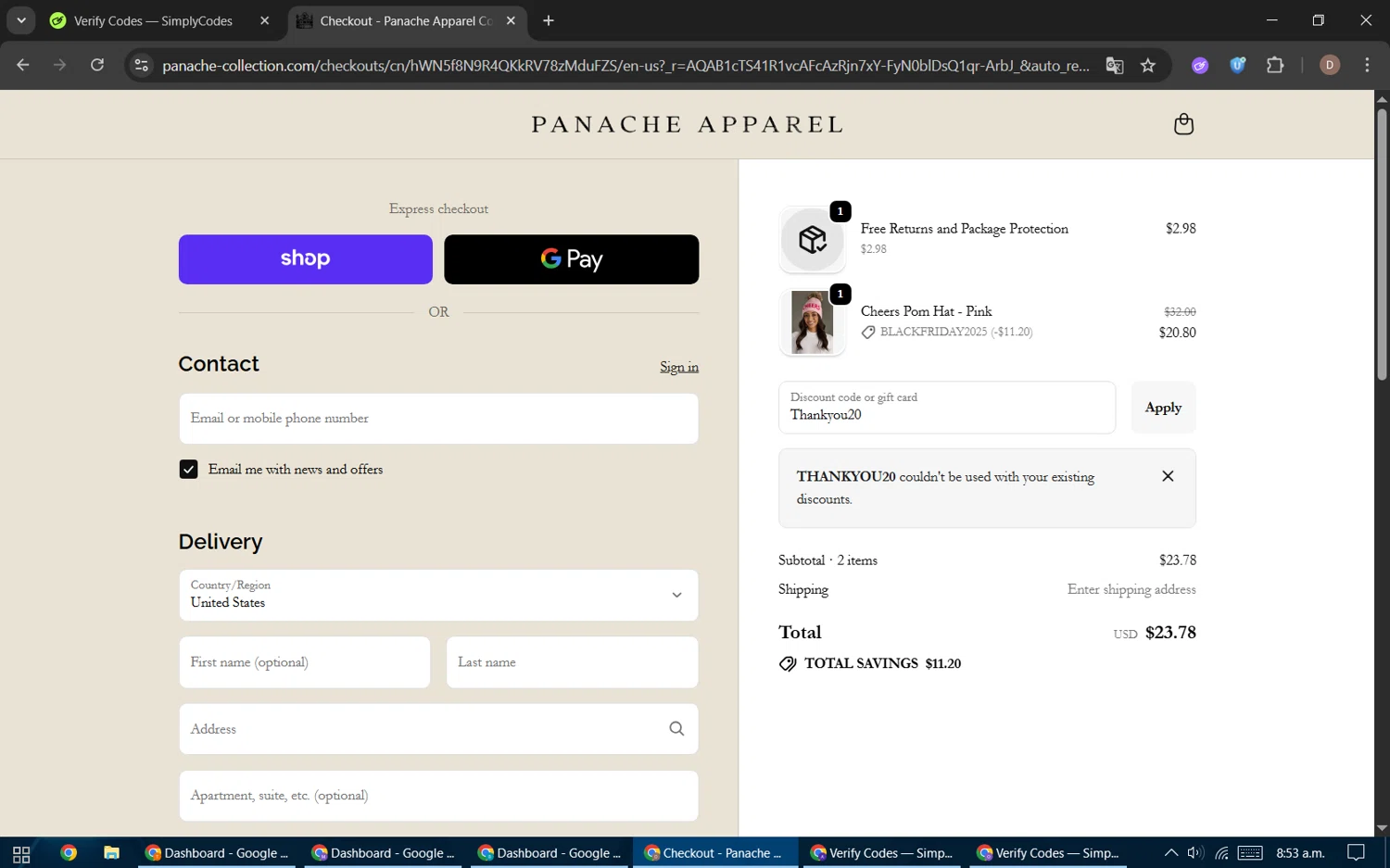Click the translate page icon
Image resolution: width=1390 pixels, height=868 pixels.
click(1115, 65)
